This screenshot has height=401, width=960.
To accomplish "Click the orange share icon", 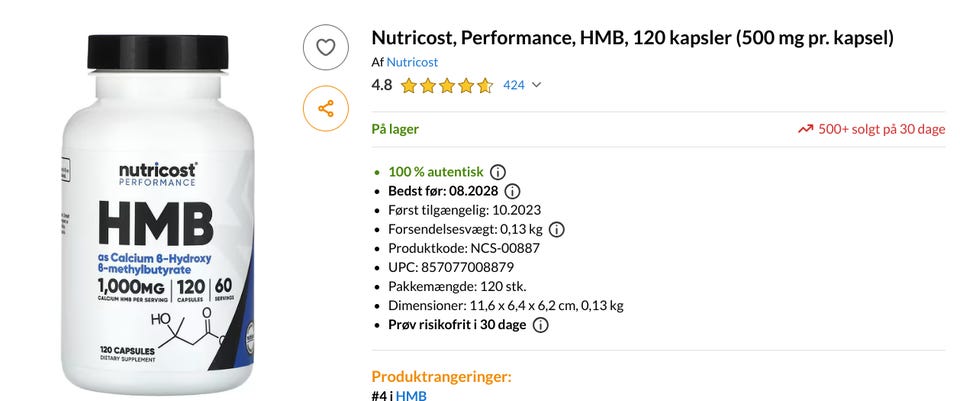I will (x=325, y=108).
